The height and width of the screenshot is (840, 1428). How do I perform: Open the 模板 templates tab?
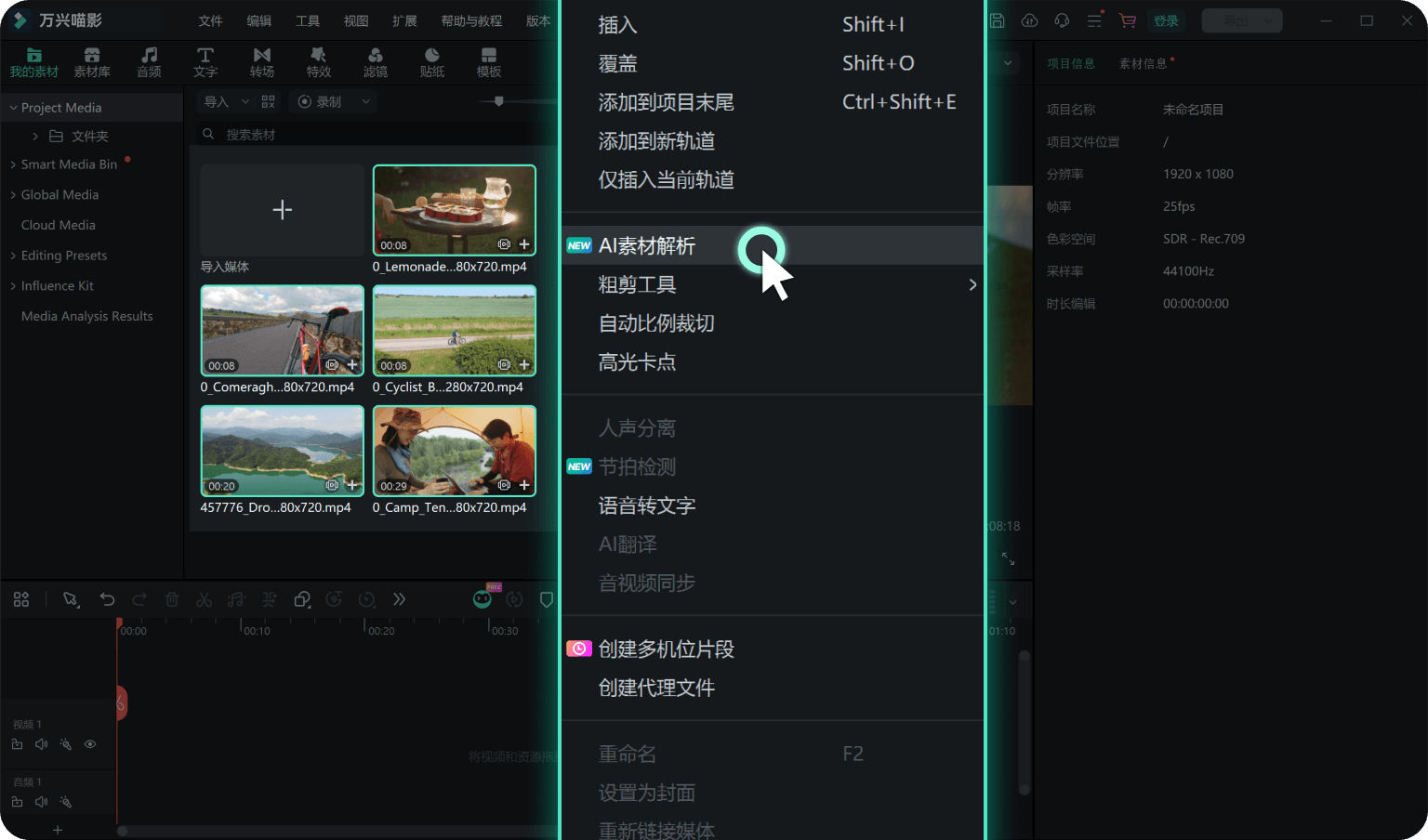point(489,62)
